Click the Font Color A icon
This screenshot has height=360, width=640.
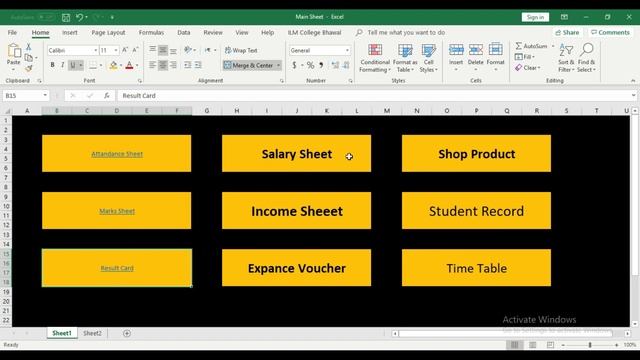click(x=129, y=65)
